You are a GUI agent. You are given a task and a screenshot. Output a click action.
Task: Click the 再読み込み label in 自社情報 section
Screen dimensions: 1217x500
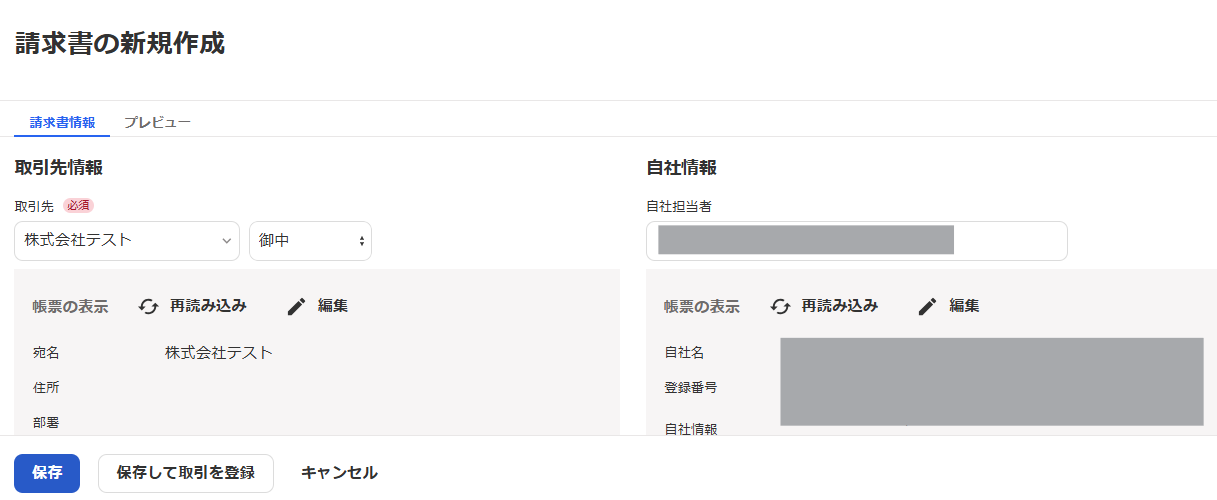840,306
